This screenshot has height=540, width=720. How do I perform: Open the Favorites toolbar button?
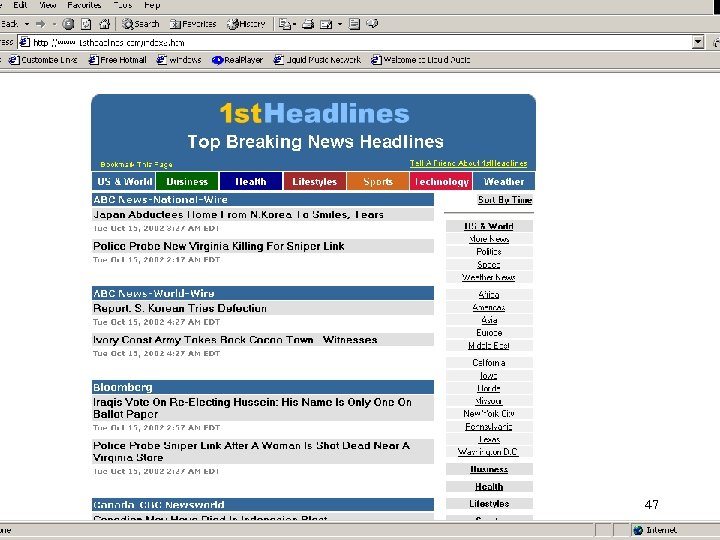coord(193,24)
